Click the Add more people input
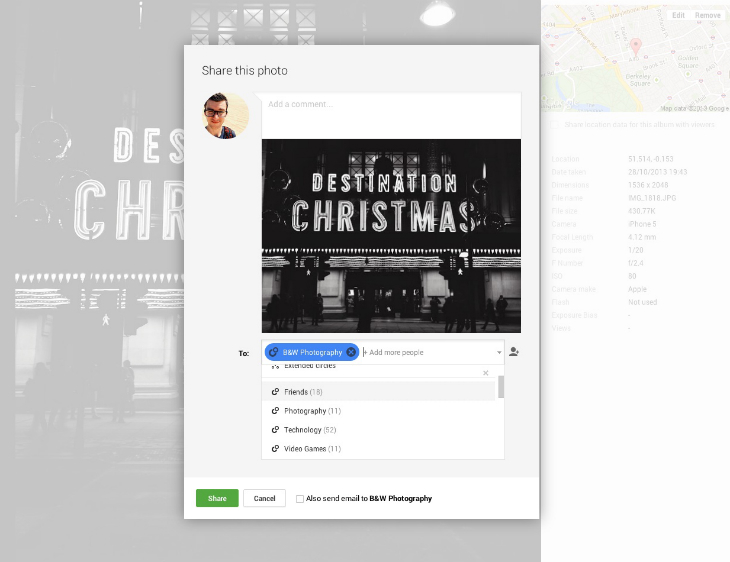Screen dimensions: 730x562 (x=428, y=352)
